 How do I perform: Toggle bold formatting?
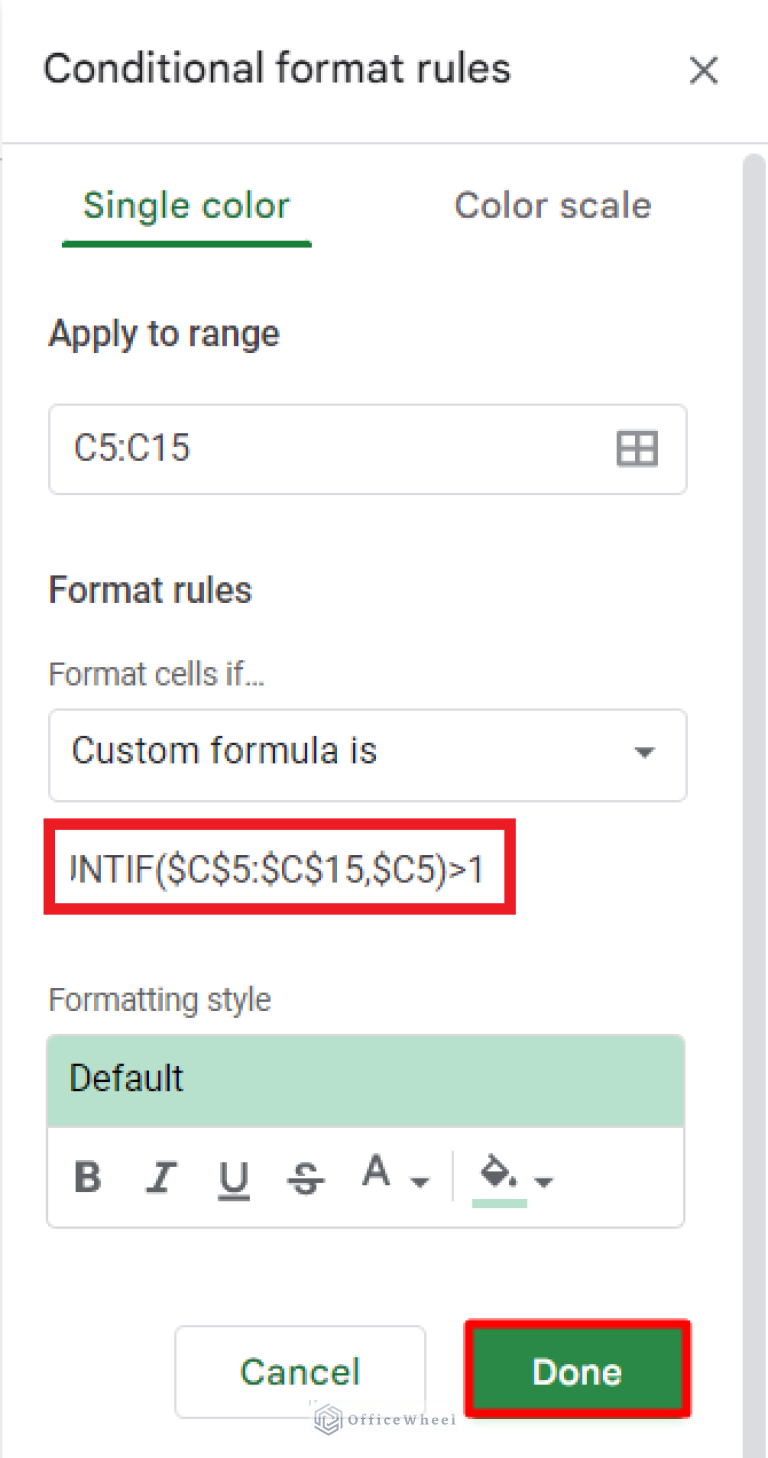(88, 1177)
